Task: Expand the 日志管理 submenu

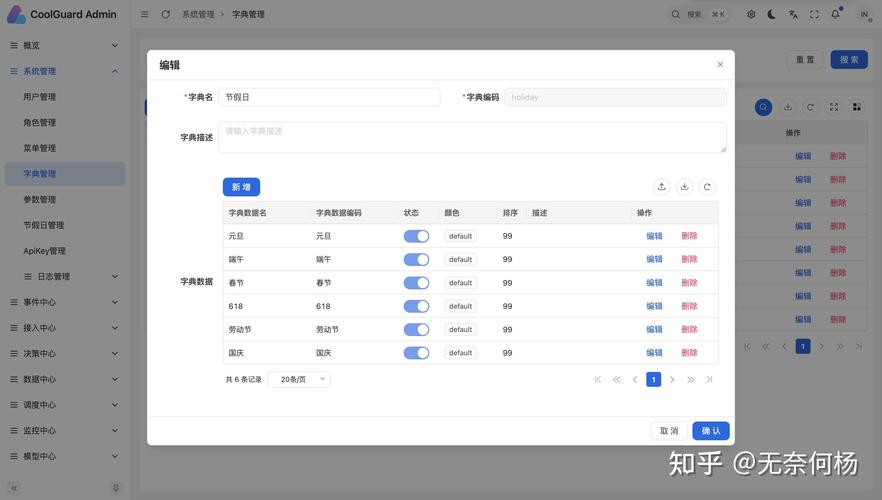Action: coord(65,277)
